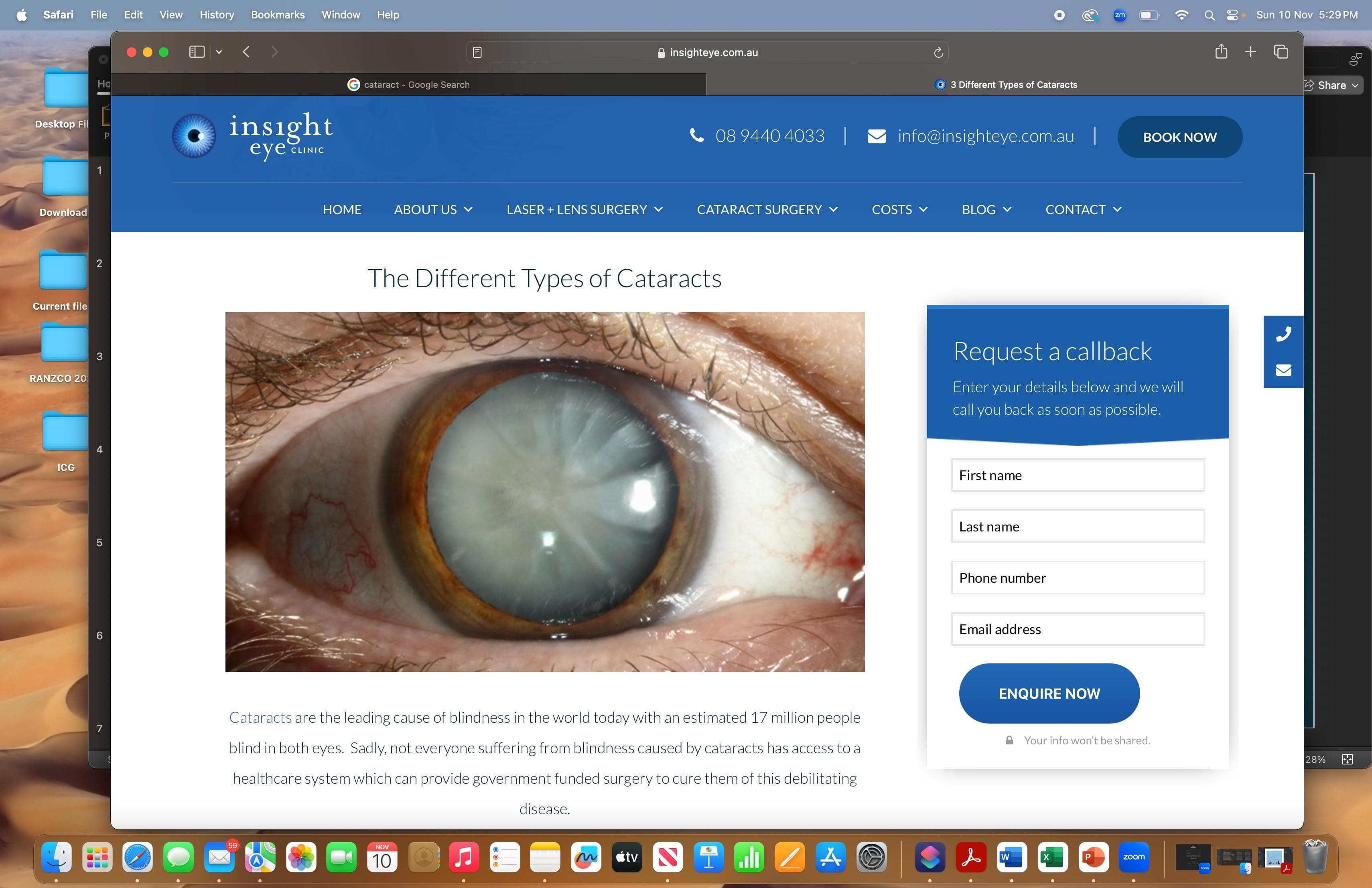Click the back navigation arrow
Screen dimensions: 1372x888
coord(246,51)
